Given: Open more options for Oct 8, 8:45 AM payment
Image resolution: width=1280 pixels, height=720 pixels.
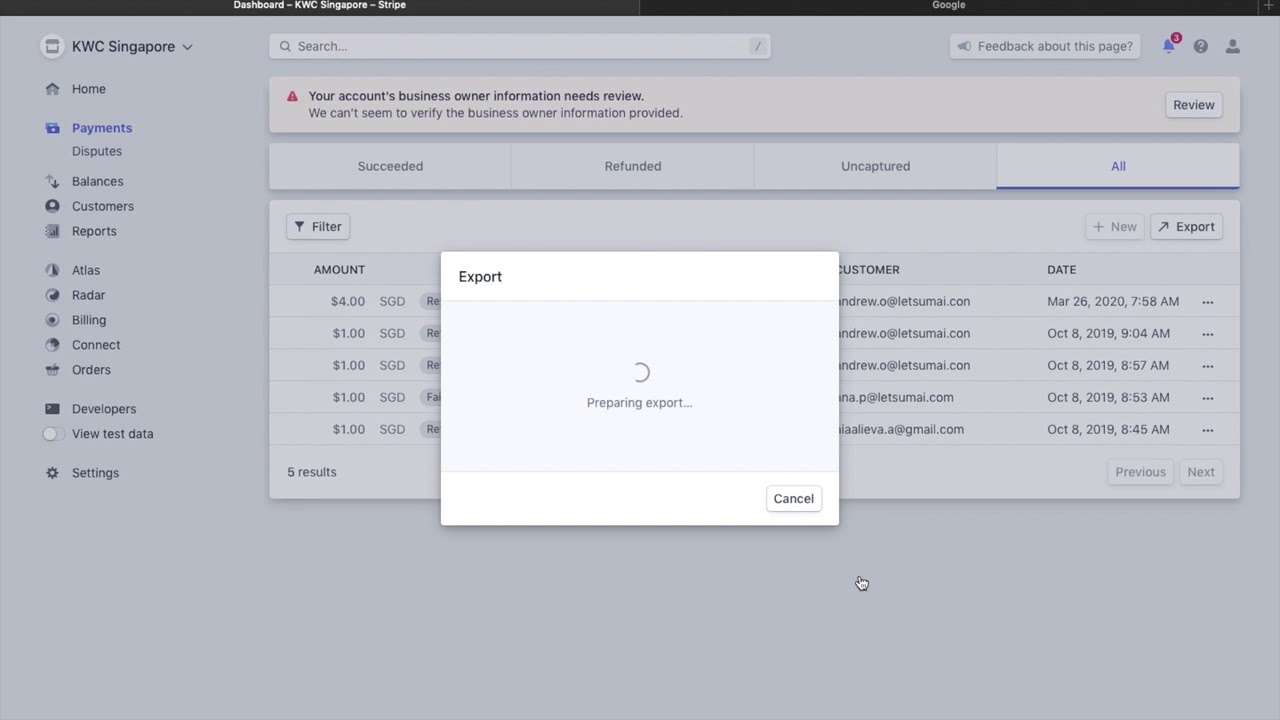Looking at the screenshot, I should 1207,429.
